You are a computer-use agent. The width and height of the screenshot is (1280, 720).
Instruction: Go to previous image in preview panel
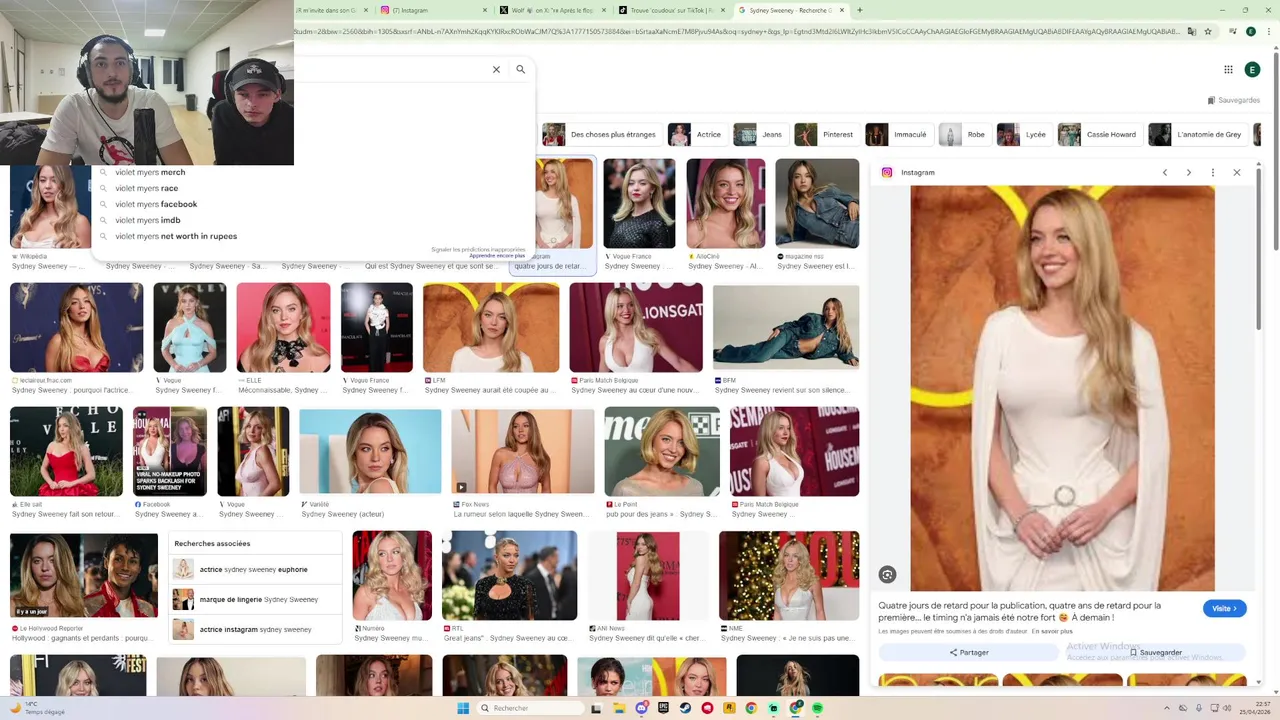pyautogui.click(x=1165, y=172)
